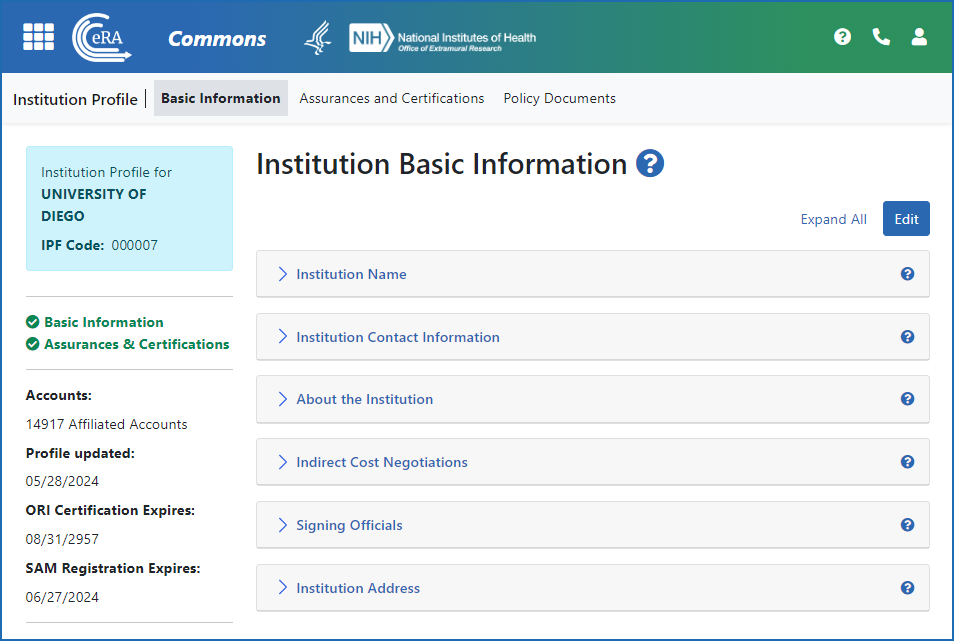The height and width of the screenshot is (641, 954).
Task: Click Signing Officials section title
Action: pyautogui.click(x=349, y=525)
